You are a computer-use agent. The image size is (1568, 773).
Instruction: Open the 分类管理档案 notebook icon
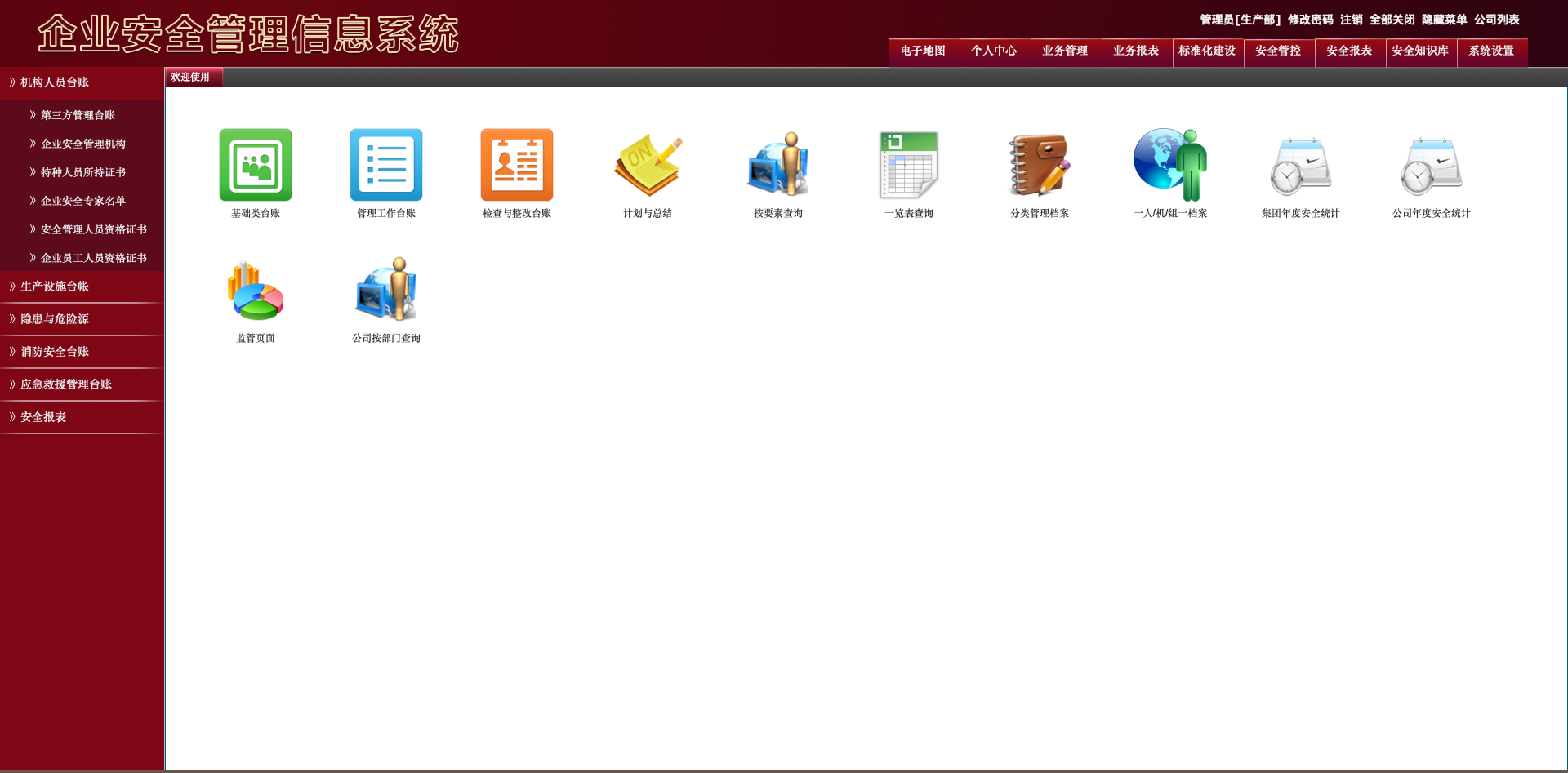point(1039,165)
